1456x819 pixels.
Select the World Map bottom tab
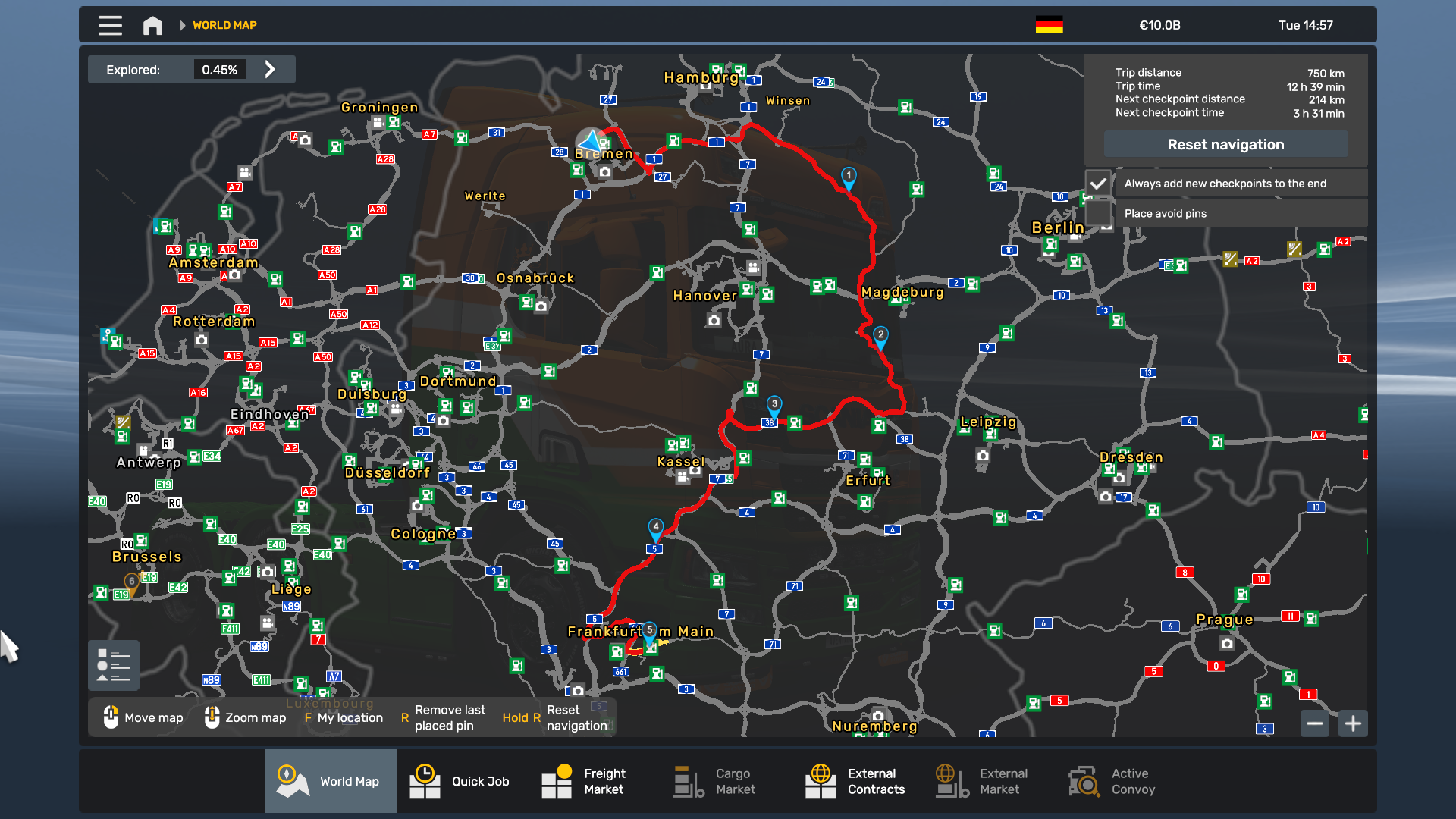331,781
